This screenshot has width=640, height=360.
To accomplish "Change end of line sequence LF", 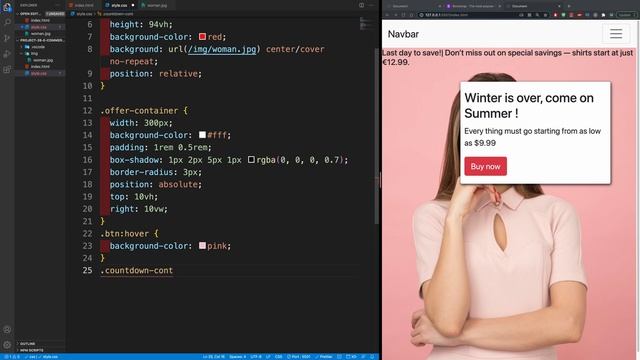I will (268, 357).
